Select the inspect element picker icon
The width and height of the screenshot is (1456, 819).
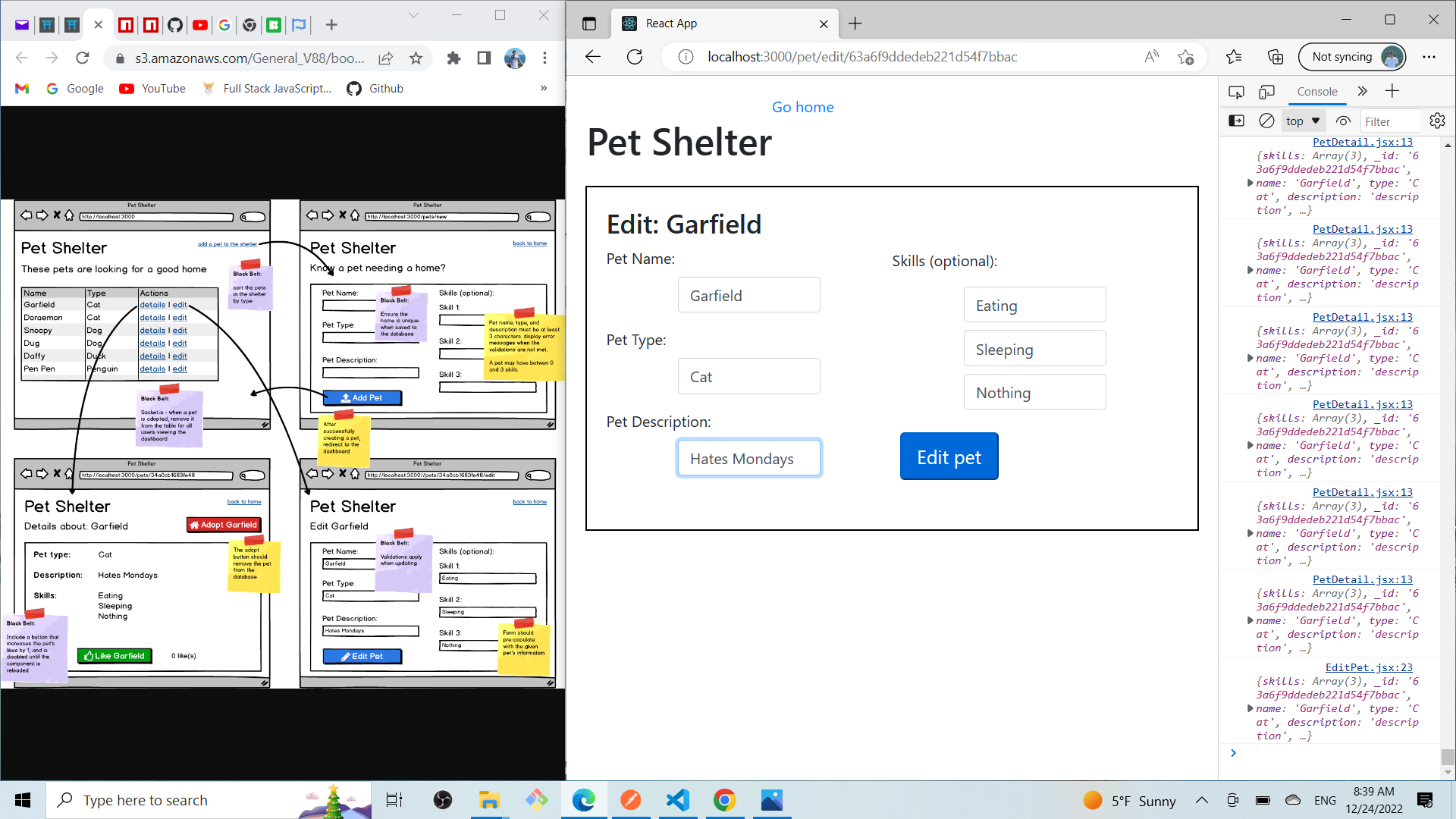point(1236,92)
